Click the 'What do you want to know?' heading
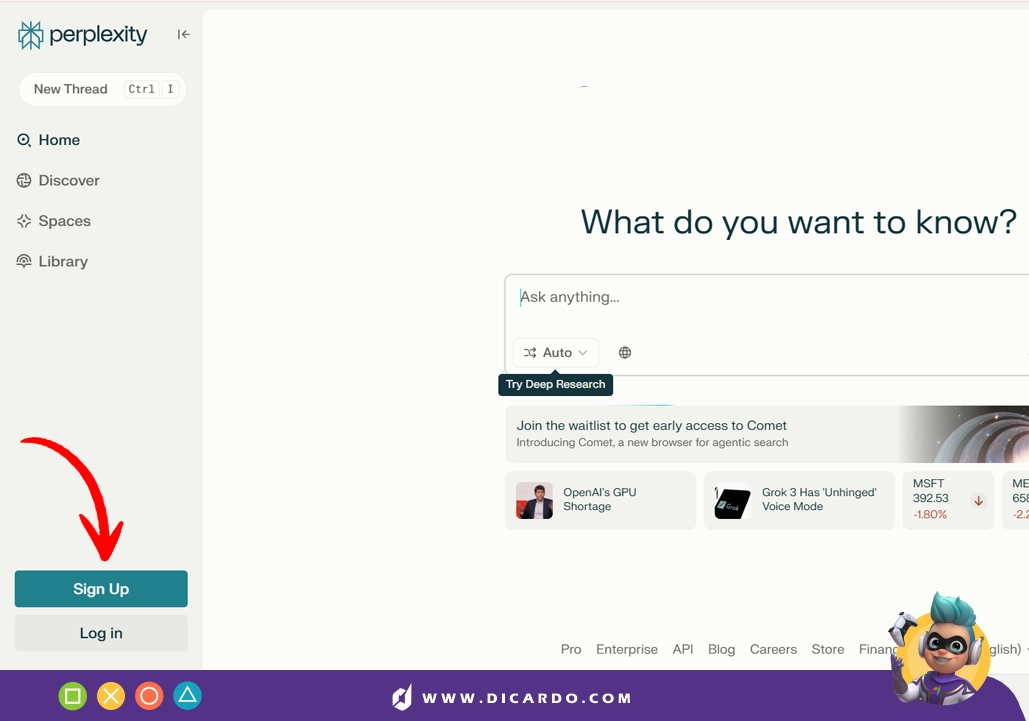Screen dimensions: 1029x721 click(x=799, y=222)
